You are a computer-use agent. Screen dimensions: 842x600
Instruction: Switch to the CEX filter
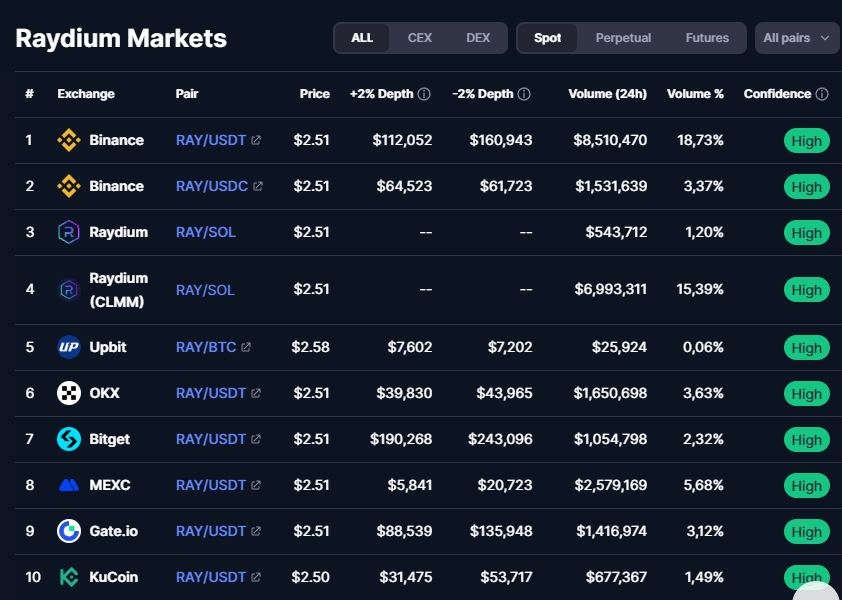[420, 38]
